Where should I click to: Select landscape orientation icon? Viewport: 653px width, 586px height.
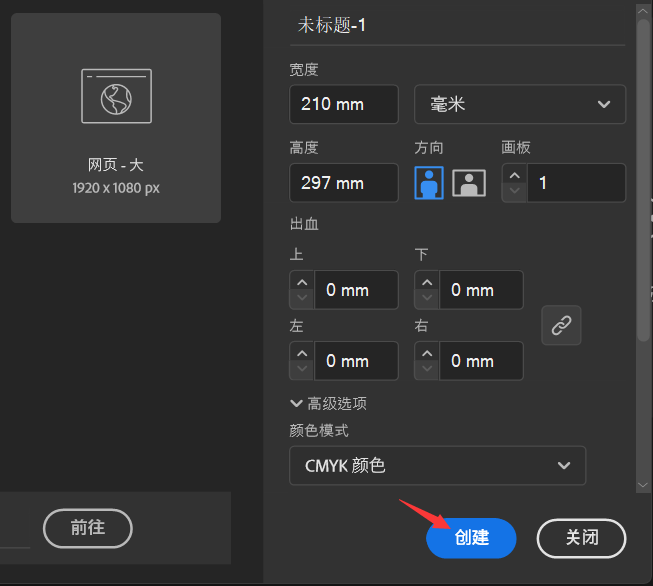[469, 183]
